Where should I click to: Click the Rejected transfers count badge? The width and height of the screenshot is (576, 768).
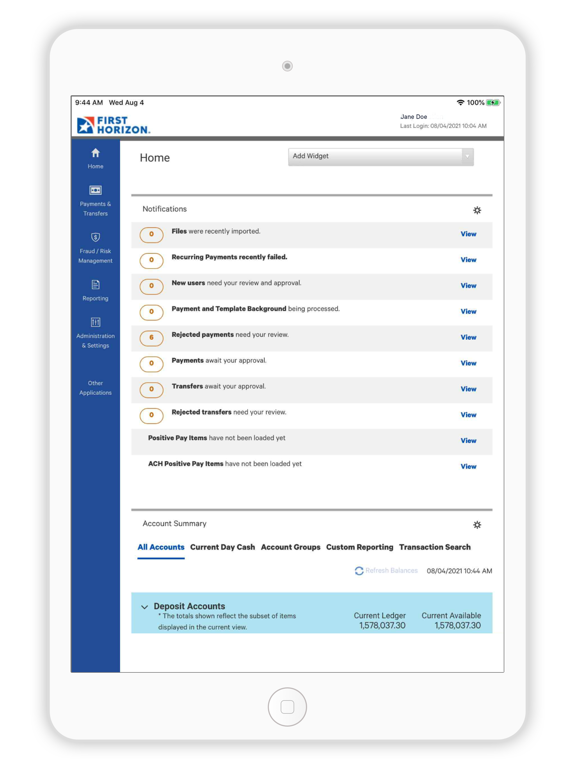pos(151,415)
